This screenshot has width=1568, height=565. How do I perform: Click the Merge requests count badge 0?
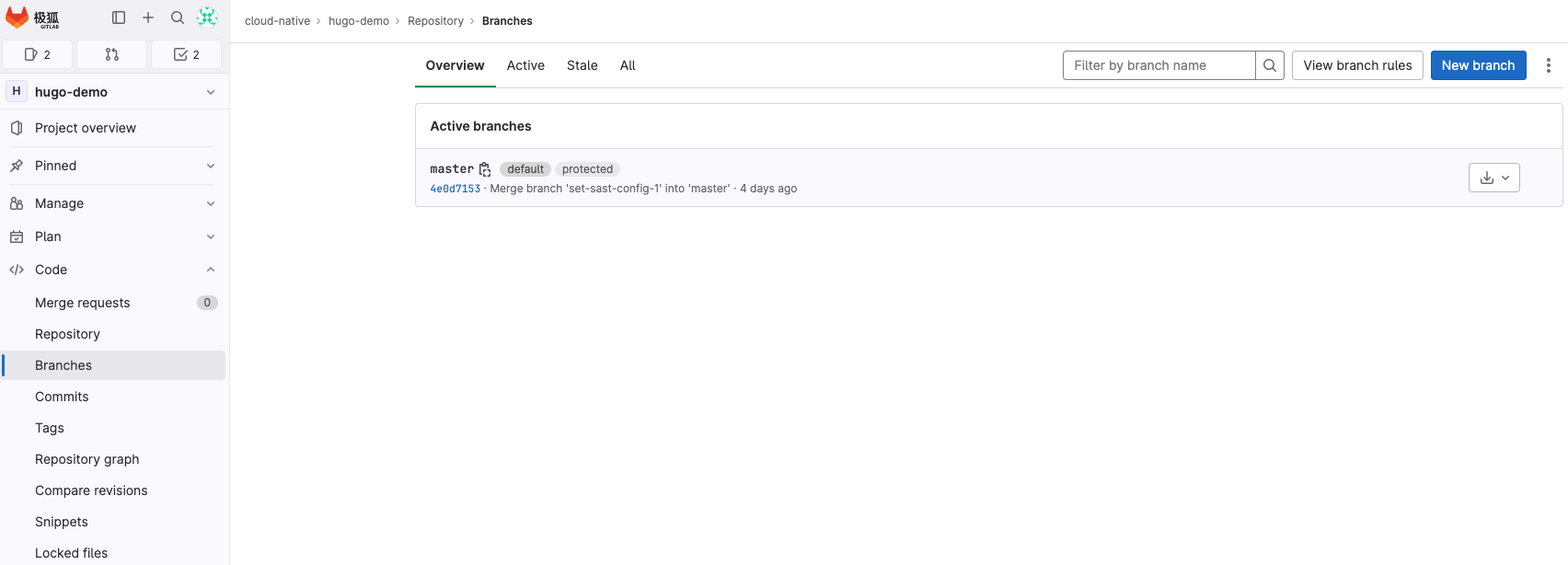(207, 303)
